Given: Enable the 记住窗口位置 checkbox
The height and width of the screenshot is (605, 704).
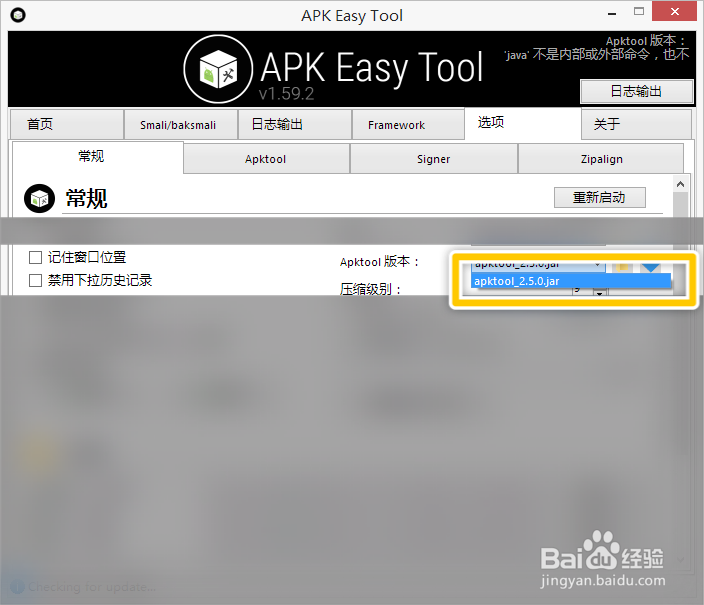Looking at the screenshot, I should point(35,258).
